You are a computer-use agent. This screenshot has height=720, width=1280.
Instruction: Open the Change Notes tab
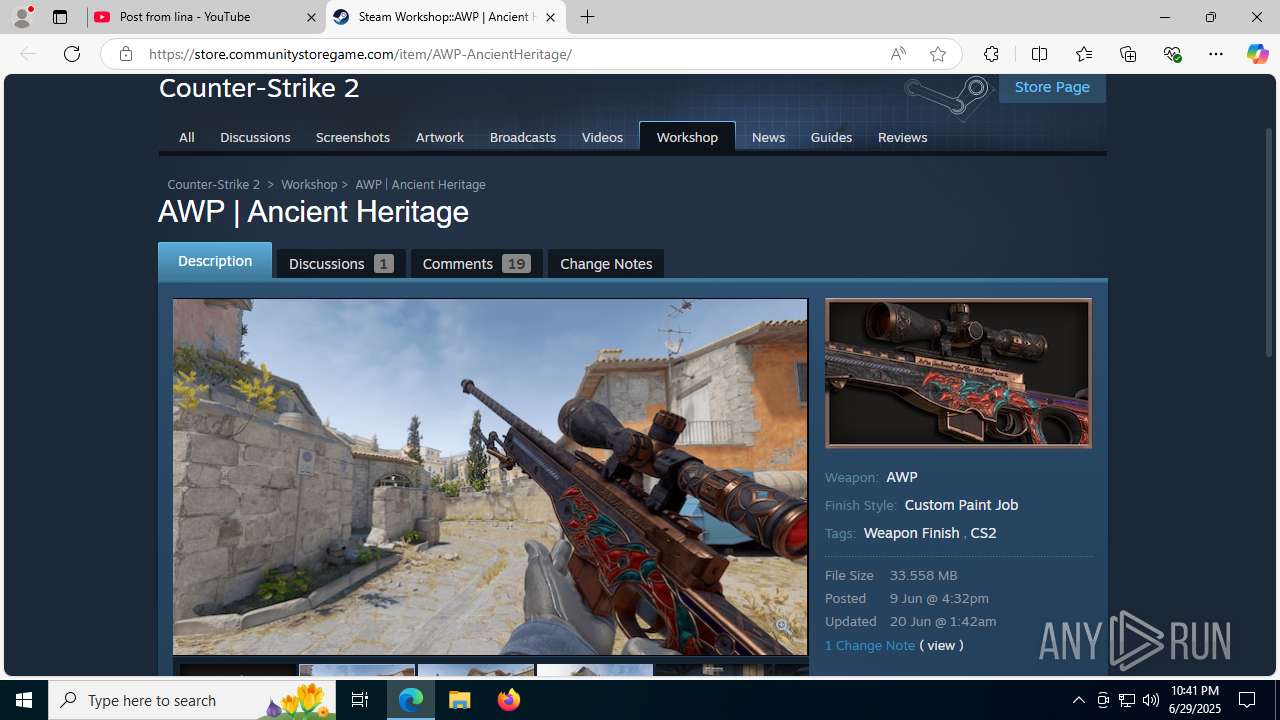tap(606, 264)
